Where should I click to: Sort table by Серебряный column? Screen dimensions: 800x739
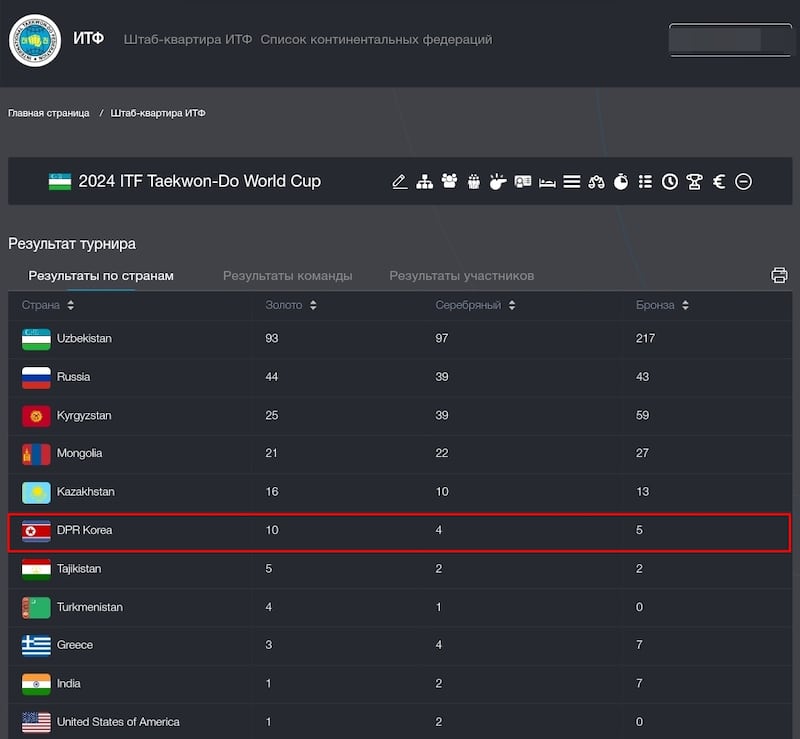point(475,305)
